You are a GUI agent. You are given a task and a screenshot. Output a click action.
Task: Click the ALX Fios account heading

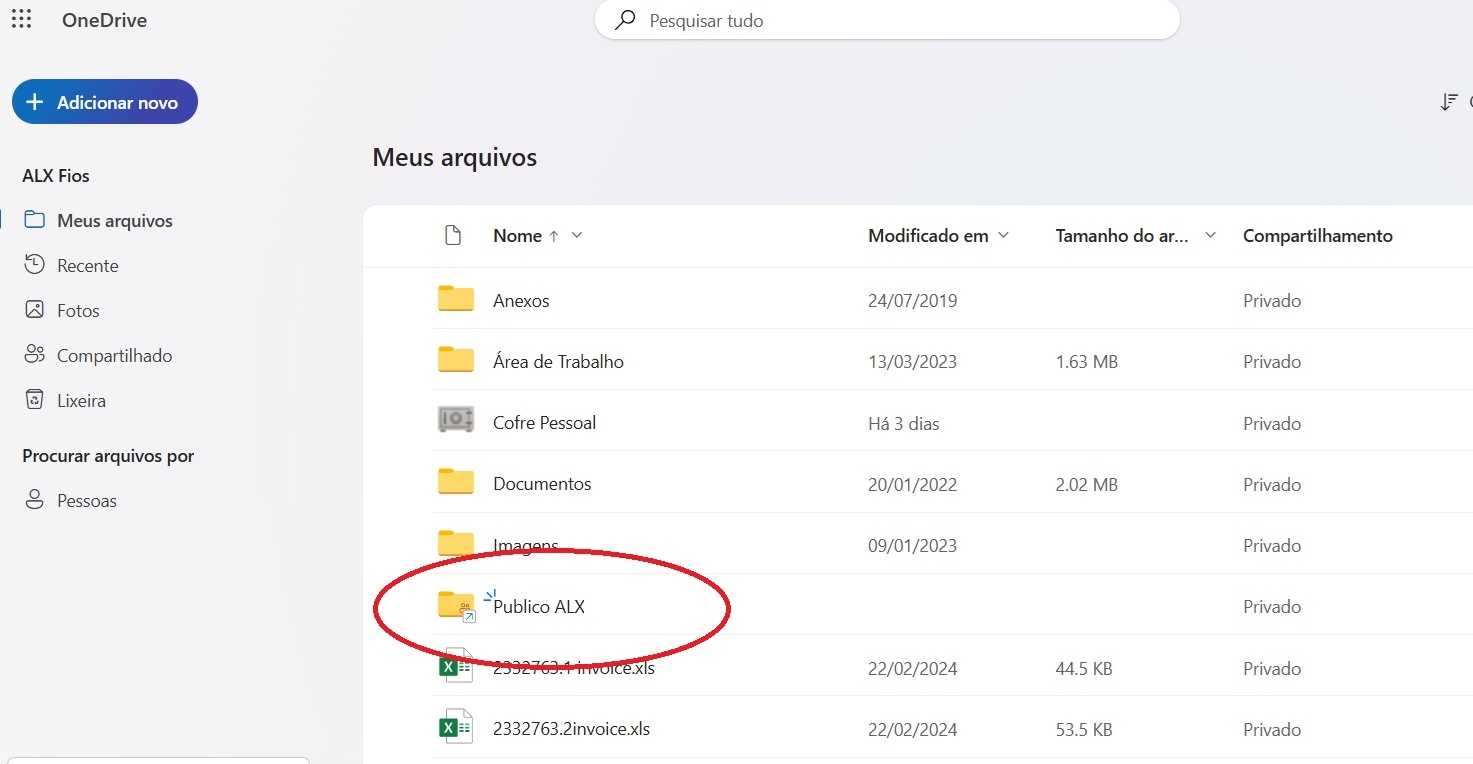click(56, 176)
